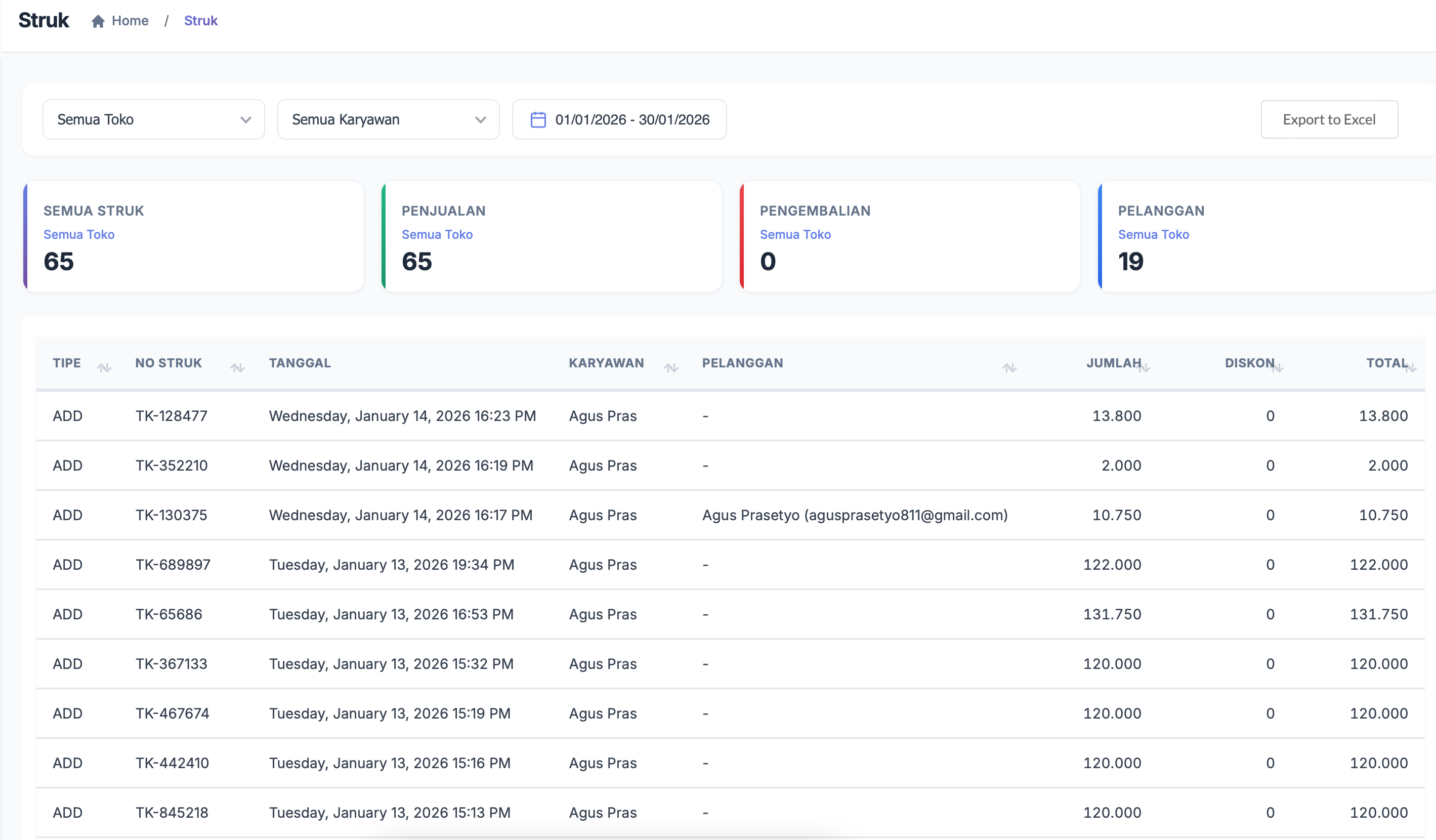This screenshot has width=1436, height=840.
Task: Select the SEMUA STRUK summary card
Action: click(x=193, y=236)
